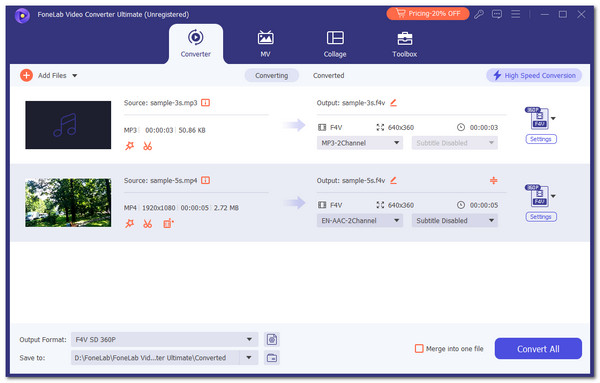The height and width of the screenshot is (383, 600).
Task: Click the 00:00:05 duration clock icon
Action: tap(461, 205)
